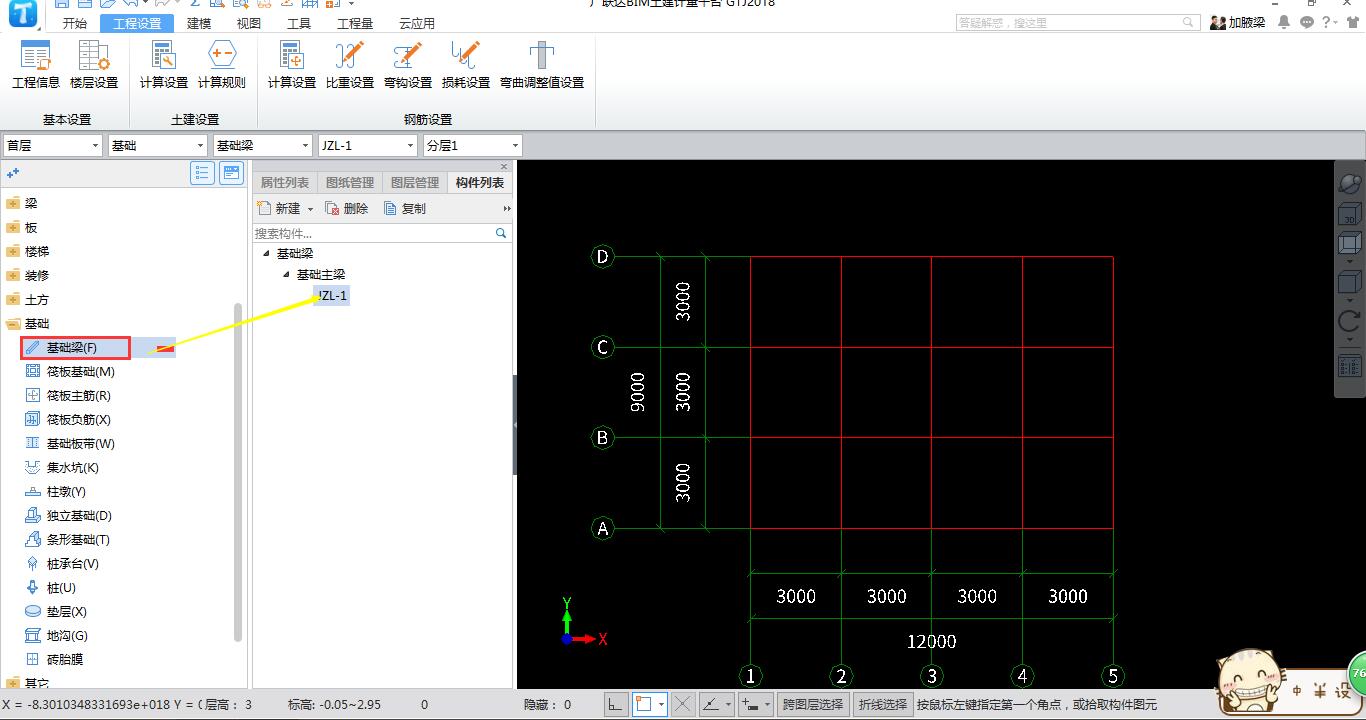Collapse the 基础梁 tree node
The height and width of the screenshot is (720, 1366).
click(266, 253)
